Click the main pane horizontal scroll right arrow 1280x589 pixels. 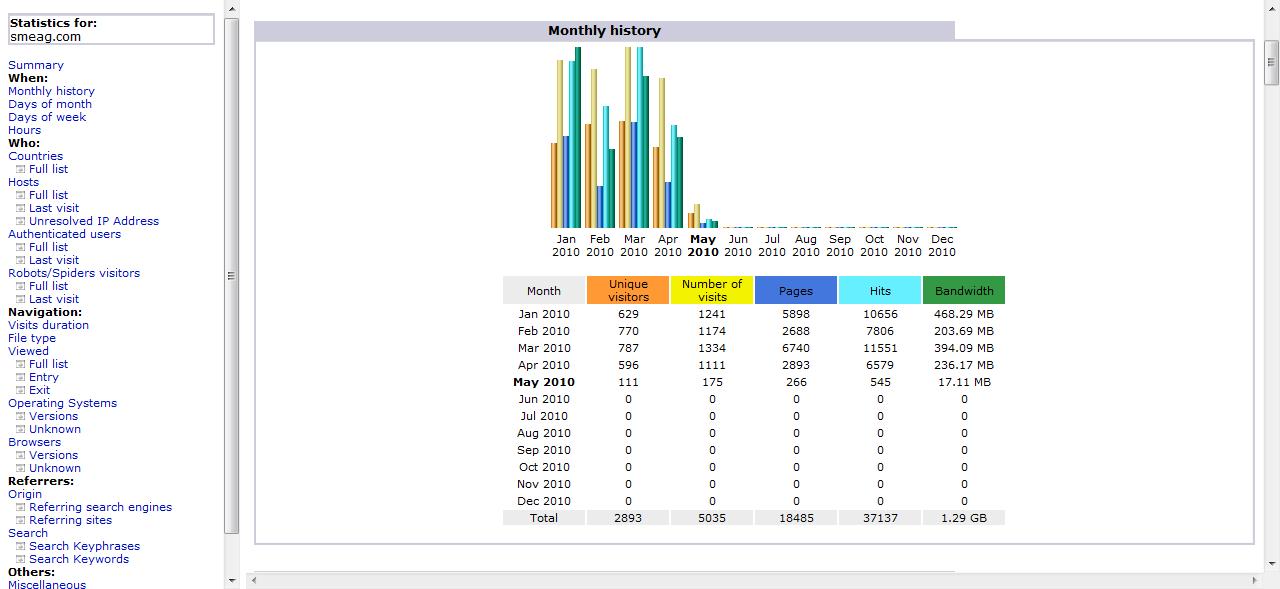pos(1256,580)
